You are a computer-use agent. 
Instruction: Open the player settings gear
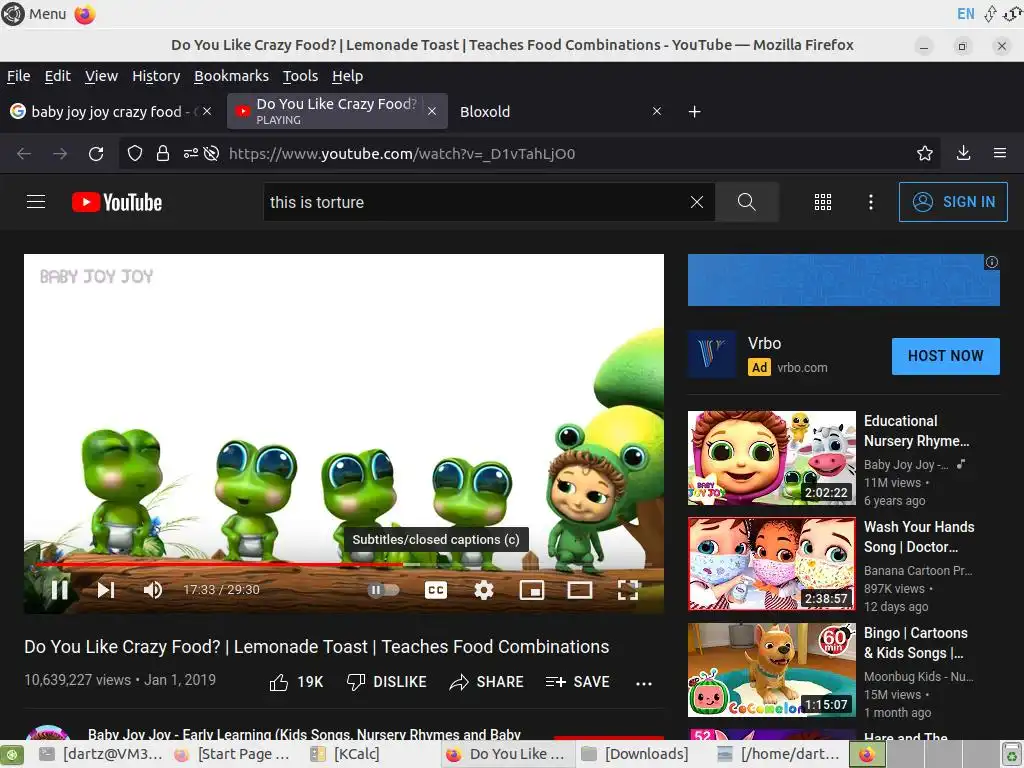(483, 590)
